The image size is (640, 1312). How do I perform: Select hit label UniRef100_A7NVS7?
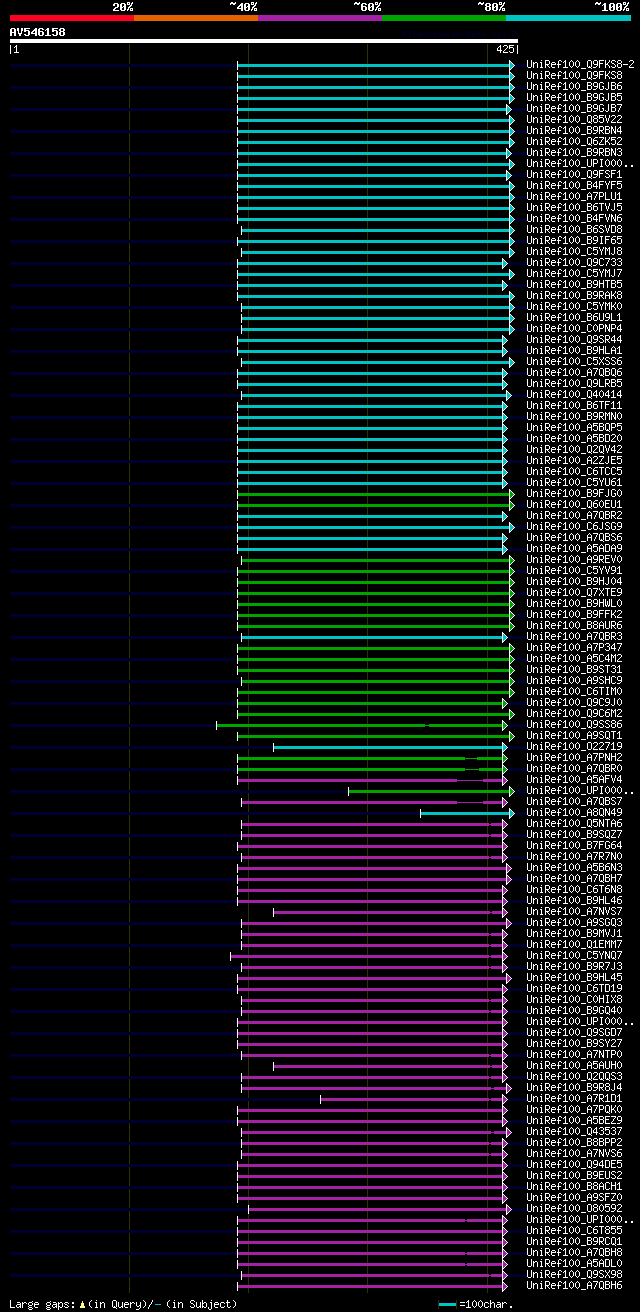click(x=575, y=911)
